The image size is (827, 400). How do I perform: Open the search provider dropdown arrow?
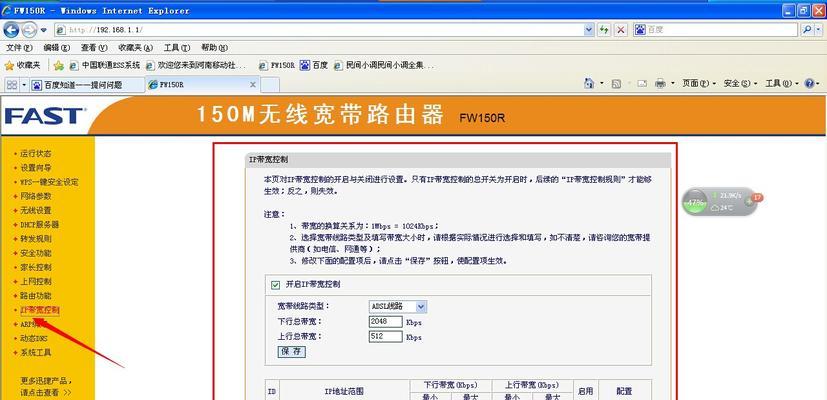click(x=820, y=30)
